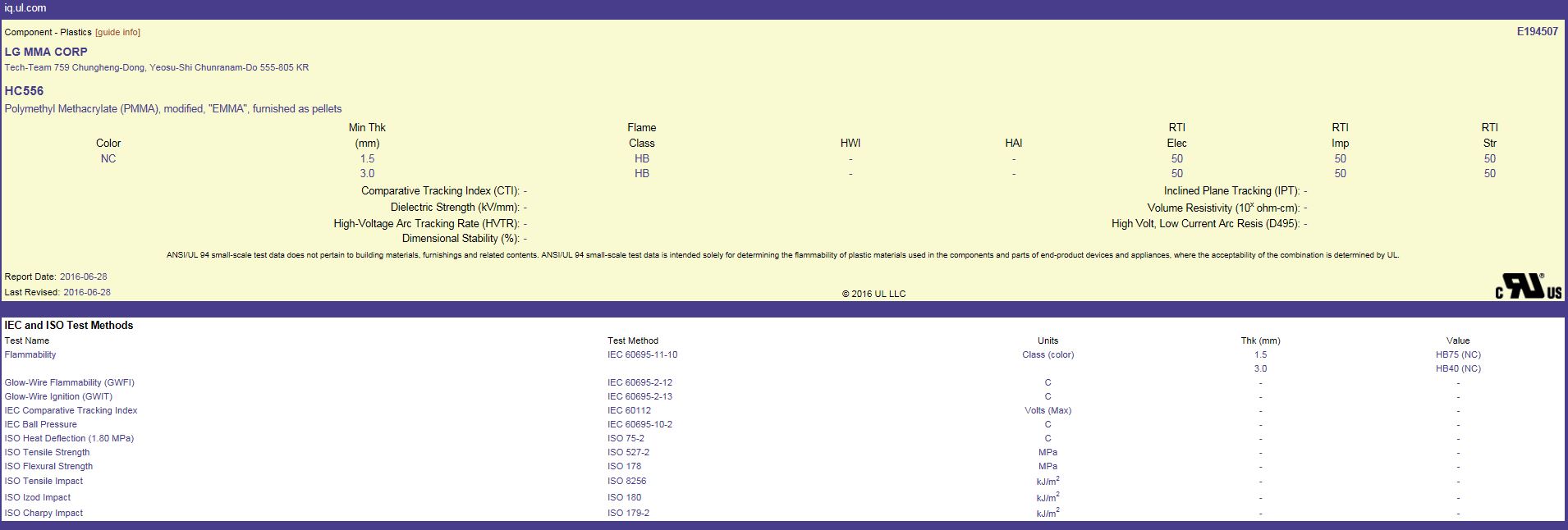Viewport: 1568px width, 530px height.
Task: Click the LG MMA CORP company name
Action: 46,52
